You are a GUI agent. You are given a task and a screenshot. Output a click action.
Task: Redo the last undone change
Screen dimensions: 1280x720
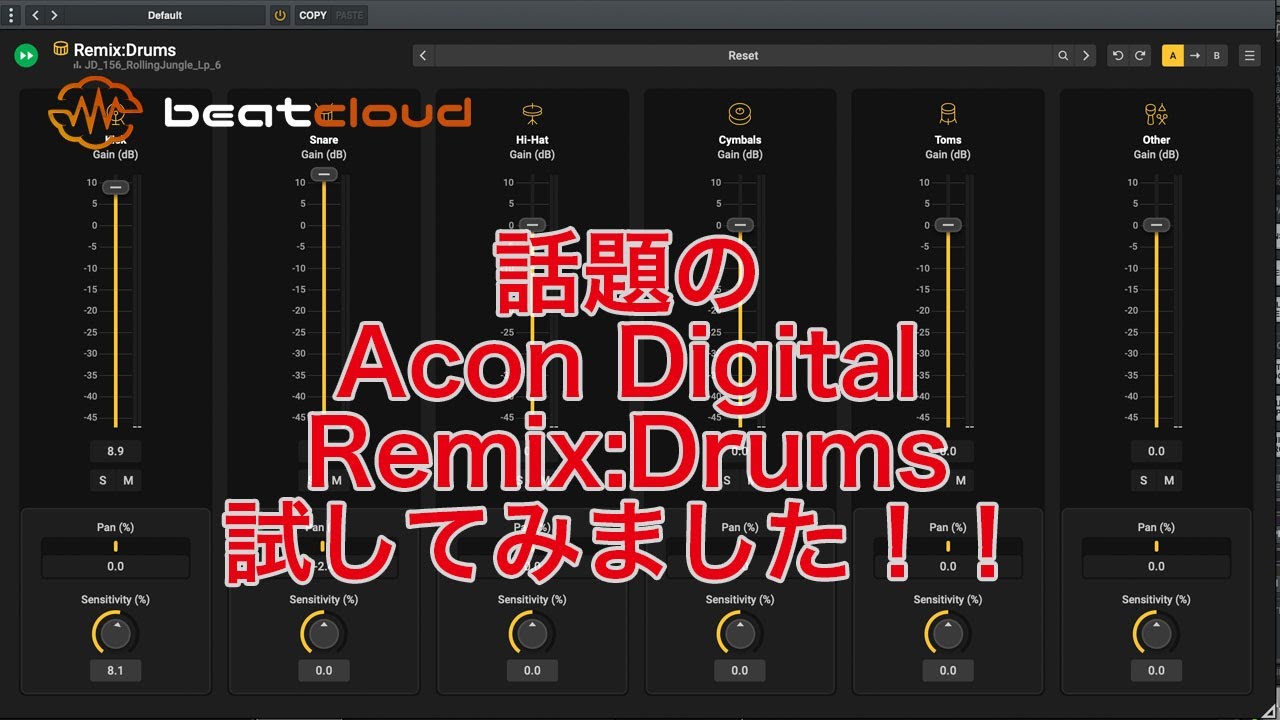point(1140,56)
